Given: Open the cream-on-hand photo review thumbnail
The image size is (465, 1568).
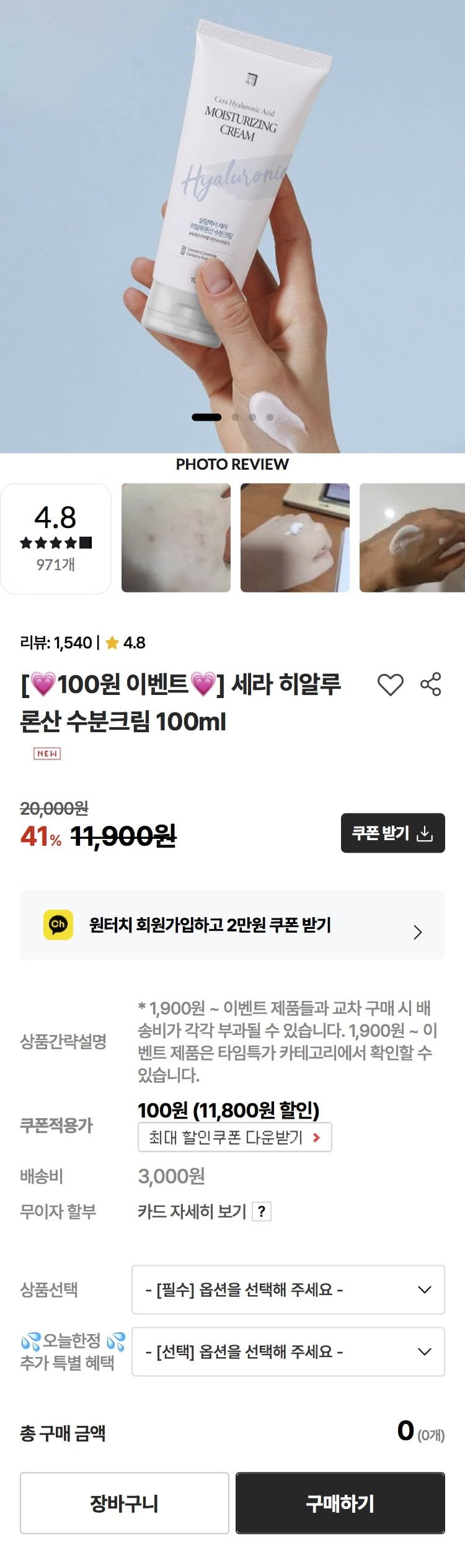Looking at the screenshot, I should [295, 537].
